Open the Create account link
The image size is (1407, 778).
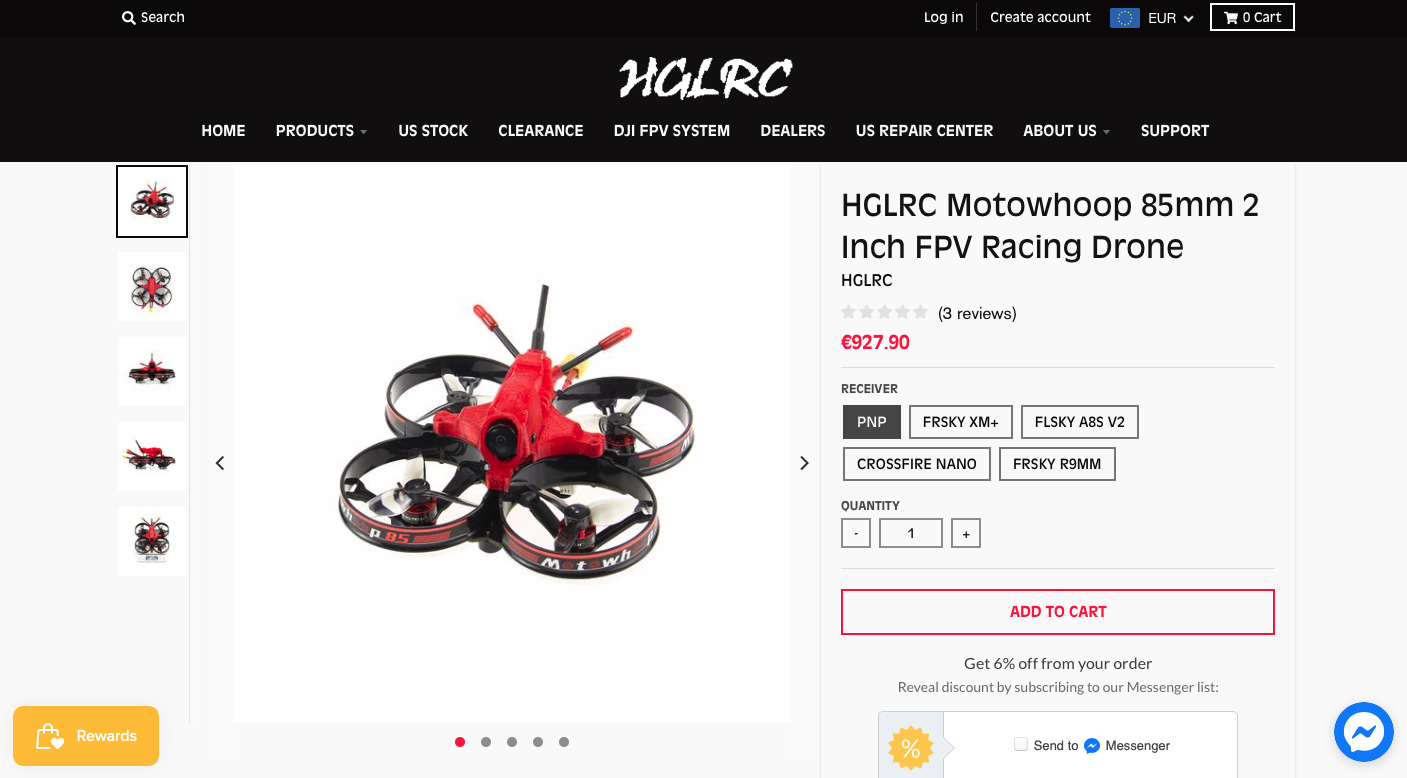point(1040,17)
